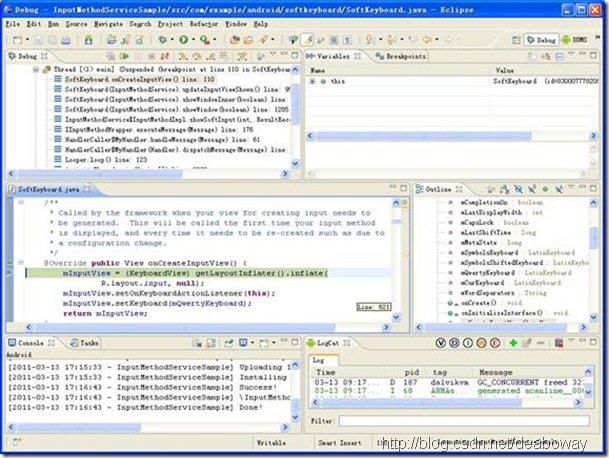Click the Value column header in Variables view

coord(505,70)
